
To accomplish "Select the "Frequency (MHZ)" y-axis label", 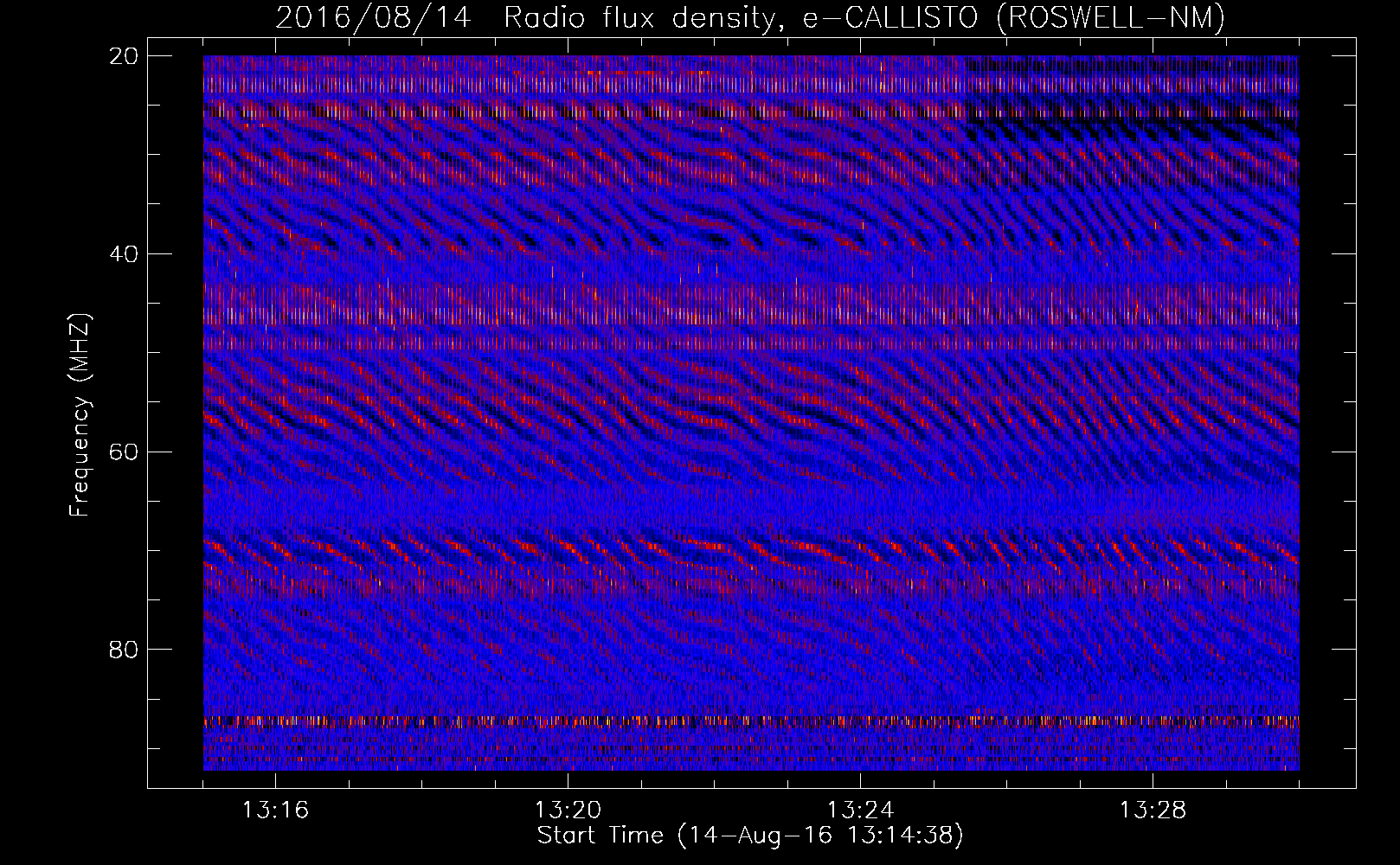I will (x=80, y=414).
